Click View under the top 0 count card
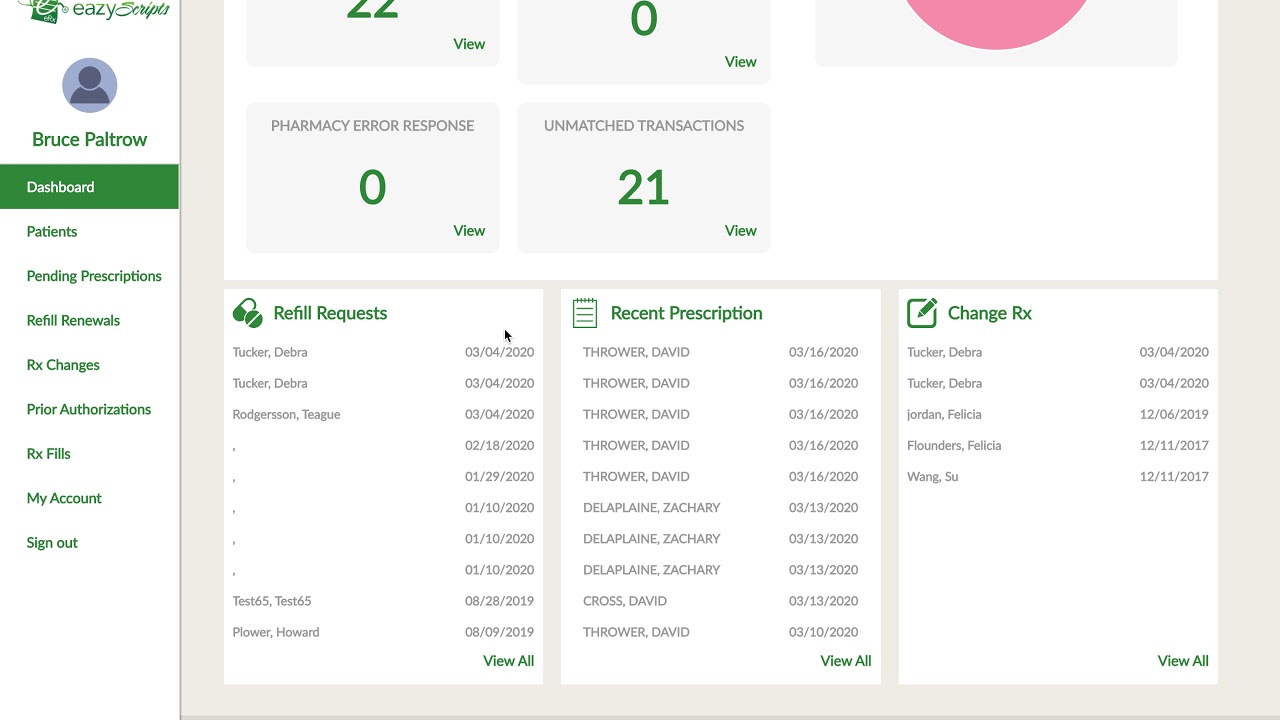 pos(740,62)
